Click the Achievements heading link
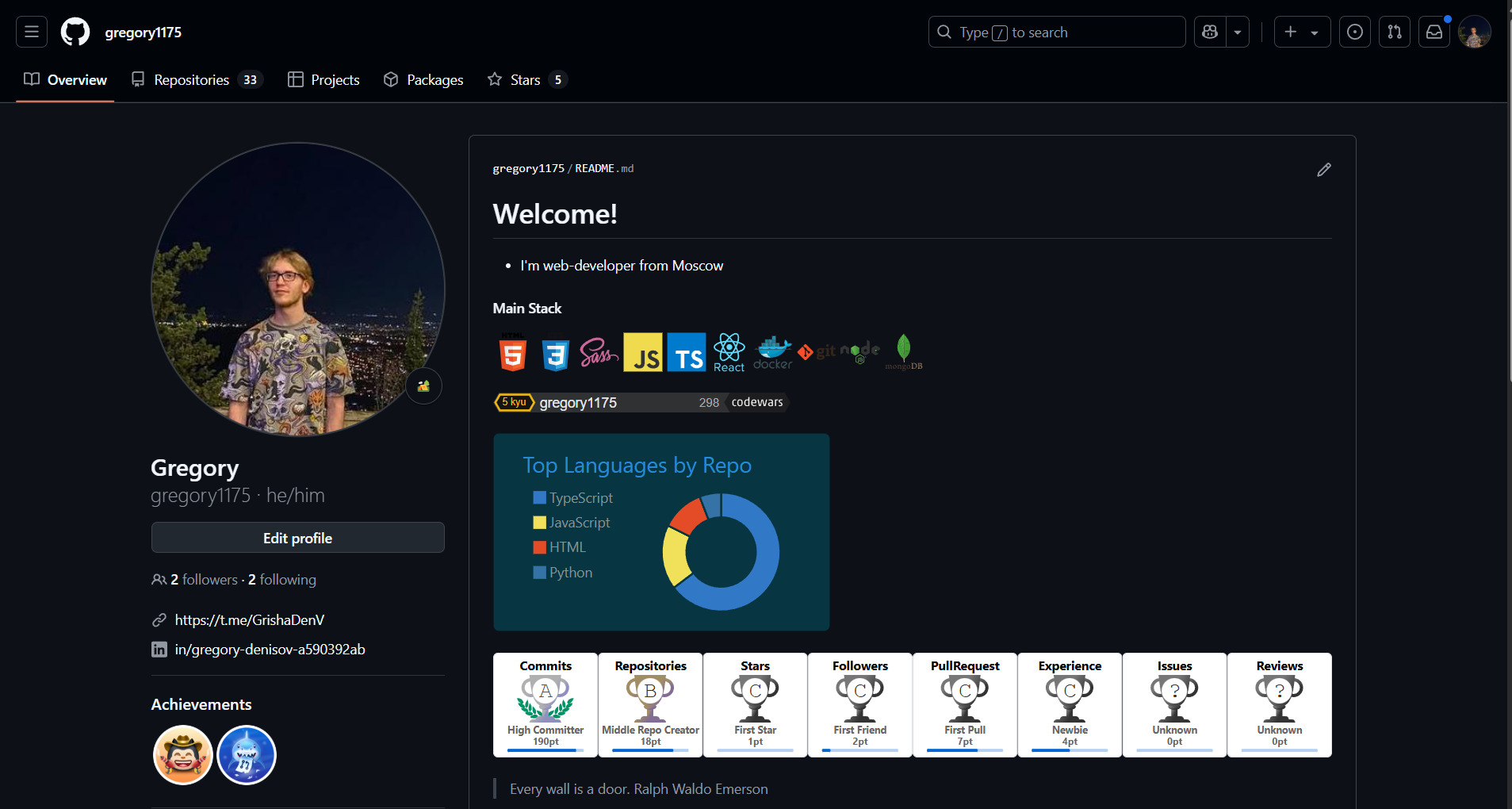The width and height of the screenshot is (1512, 809). pyautogui.click(x=201, y=704)
